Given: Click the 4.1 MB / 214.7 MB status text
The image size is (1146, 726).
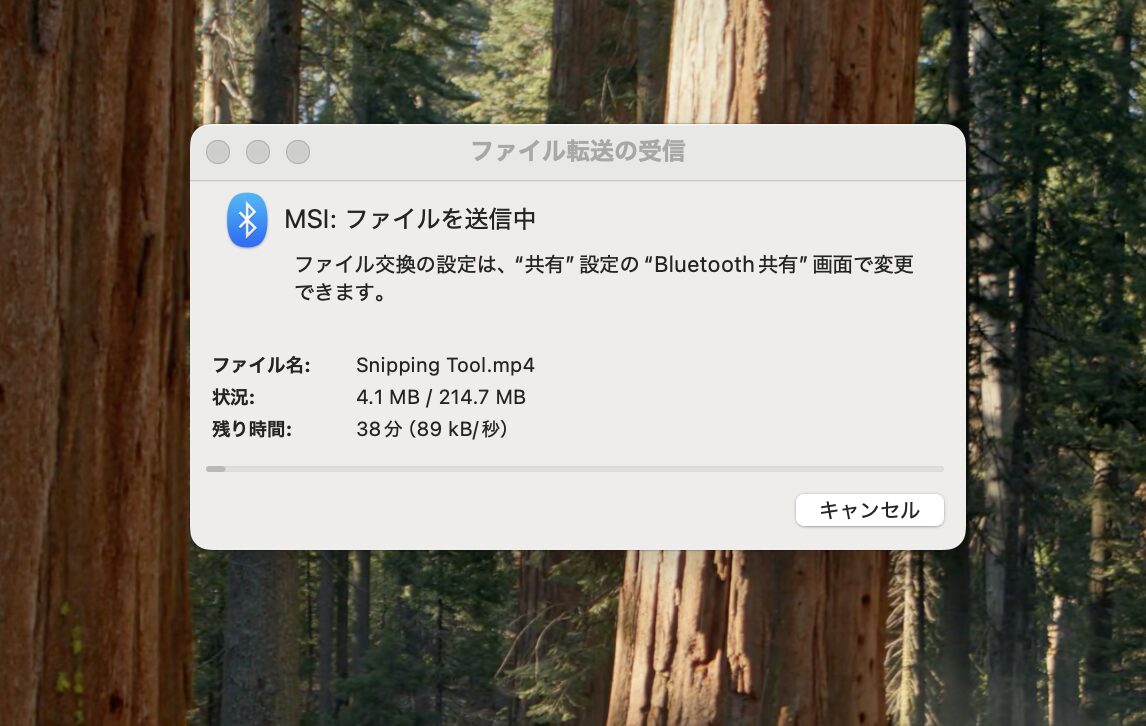Looking at the screenshot, I should coord(441,397).
